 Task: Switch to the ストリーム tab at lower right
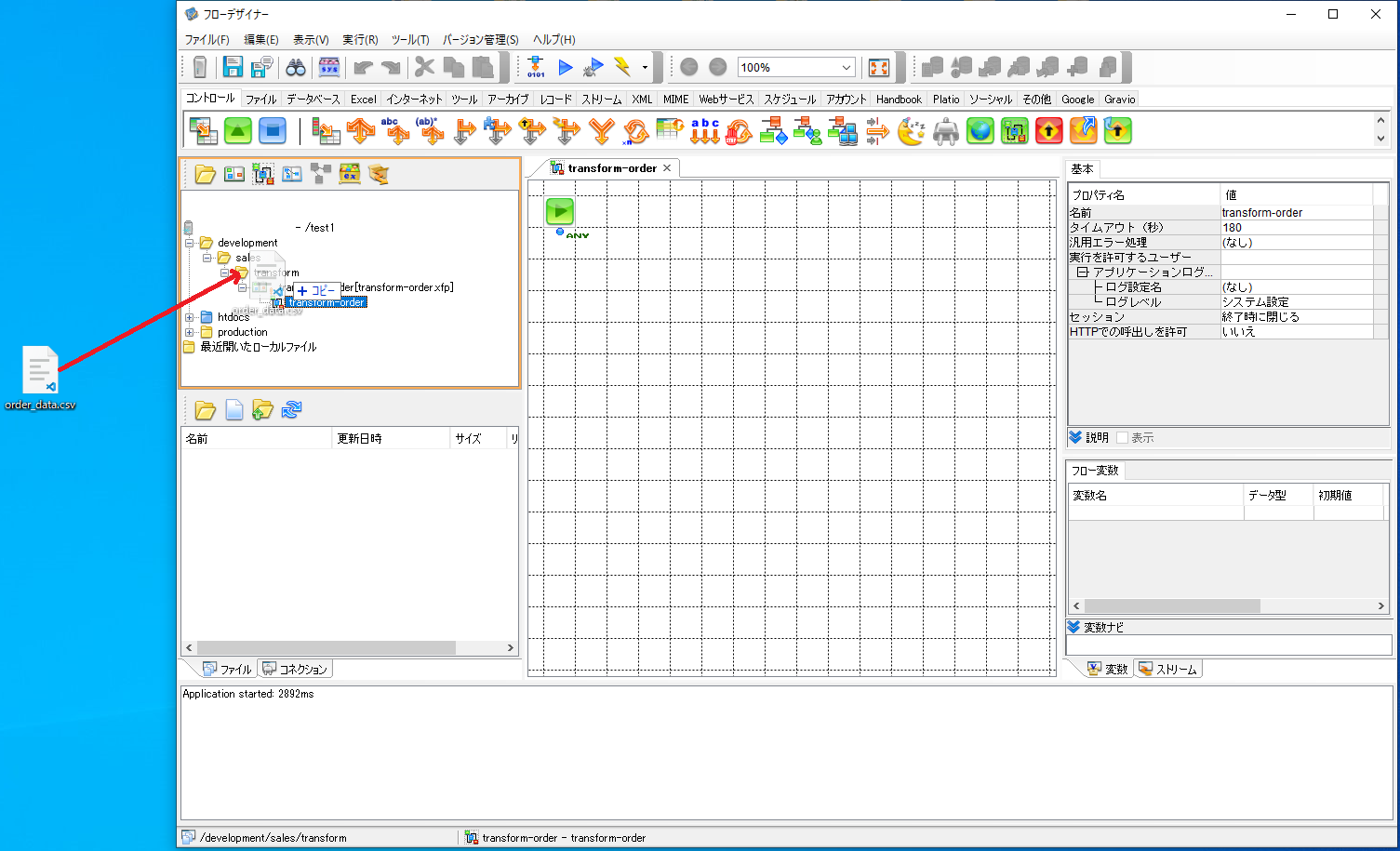click(1168, 669)
